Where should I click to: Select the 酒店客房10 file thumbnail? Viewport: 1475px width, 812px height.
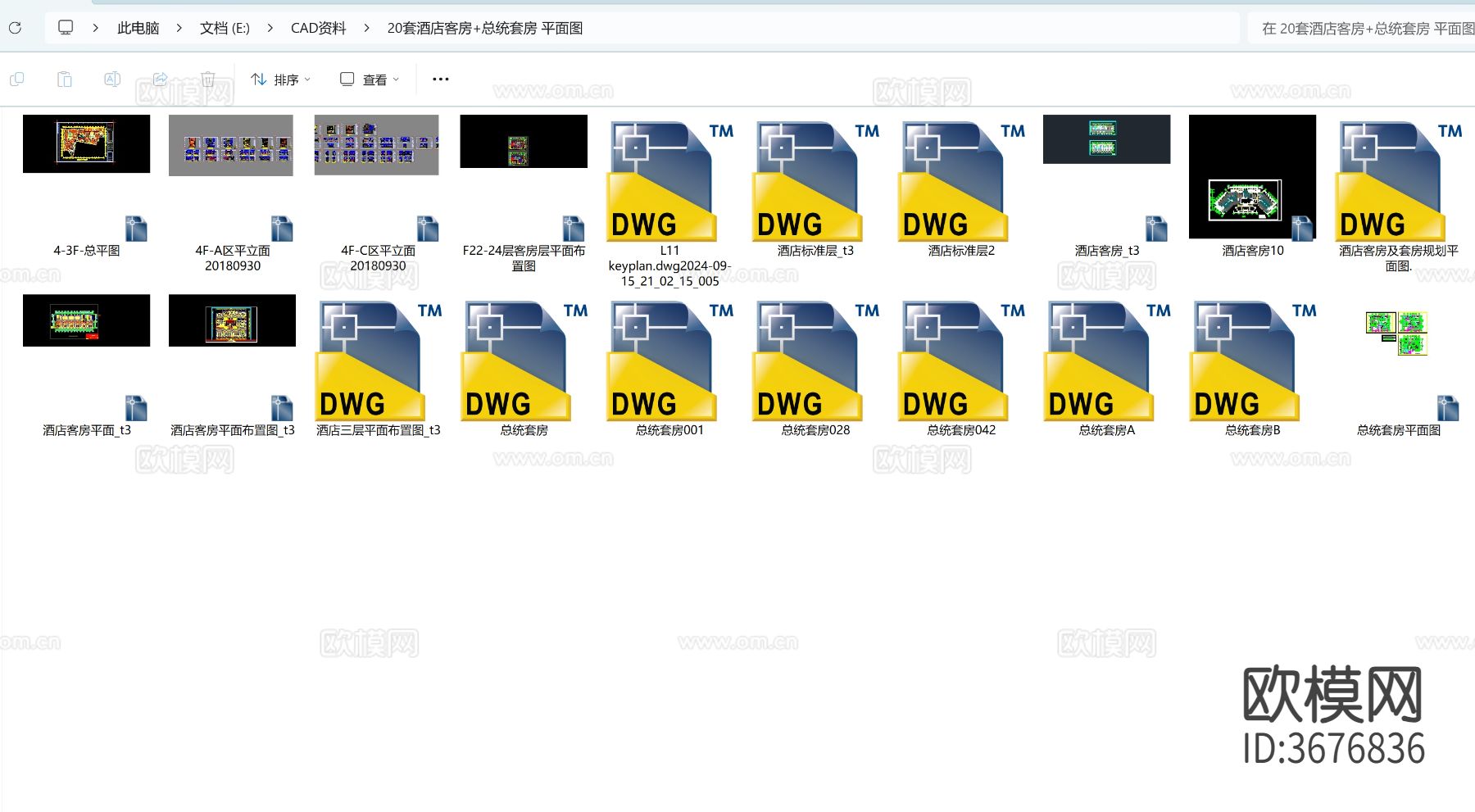pyautogui.click(x=1252, y=177)
